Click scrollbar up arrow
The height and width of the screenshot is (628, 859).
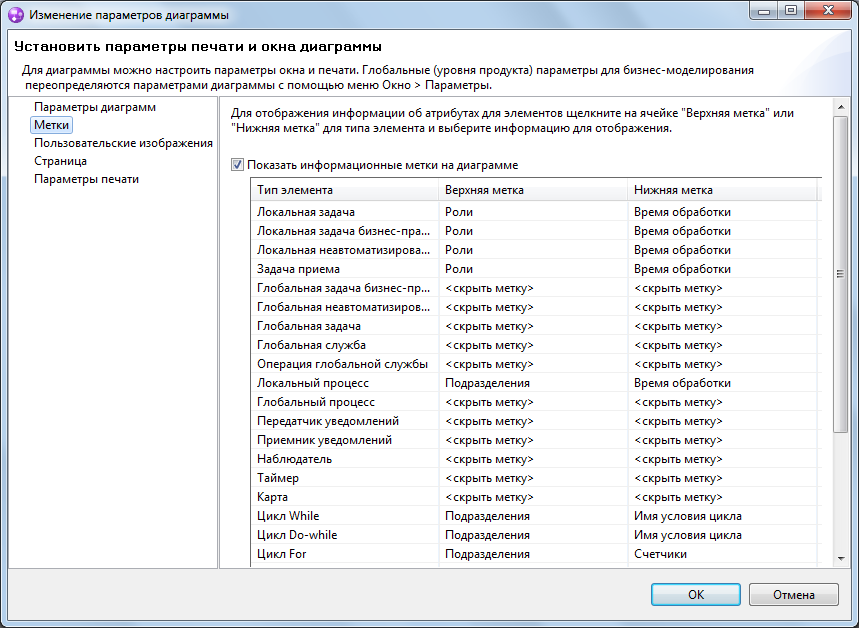coord(841,107)
